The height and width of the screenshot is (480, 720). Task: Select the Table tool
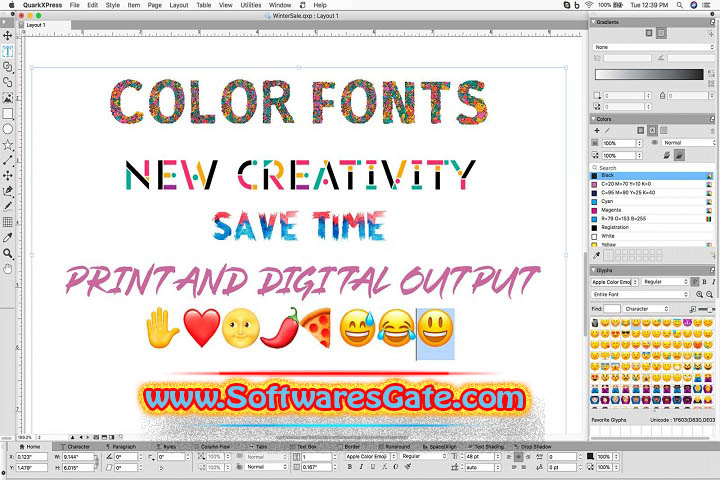click(7, 222)
